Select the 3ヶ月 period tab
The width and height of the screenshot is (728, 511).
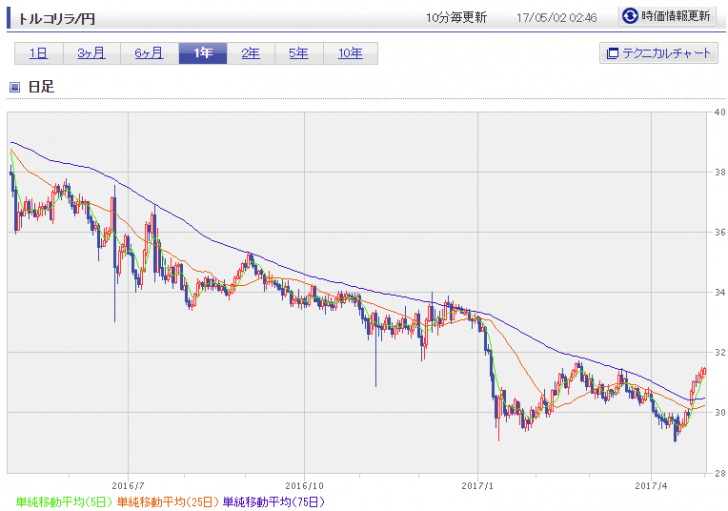[x=91, y=54]
